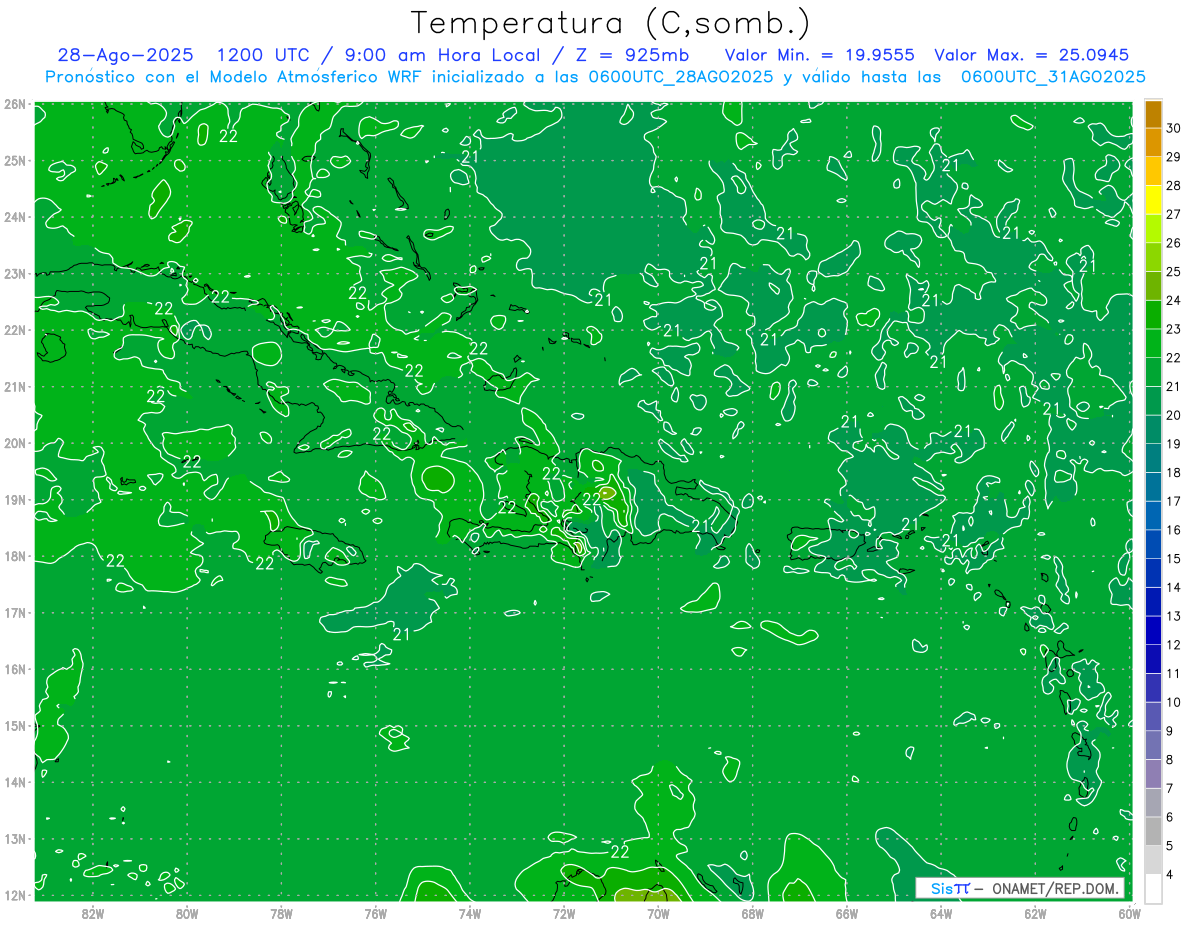Pick the lime scale band between 26 and 27

[1153, 228]
